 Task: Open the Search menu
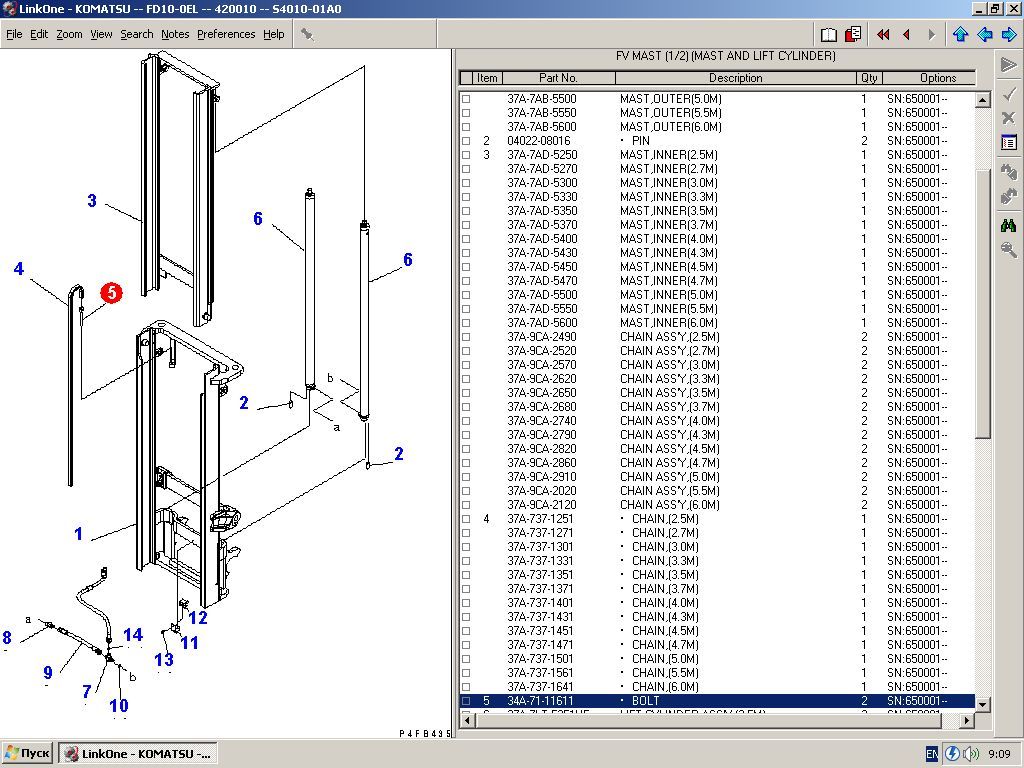point(136,34)
